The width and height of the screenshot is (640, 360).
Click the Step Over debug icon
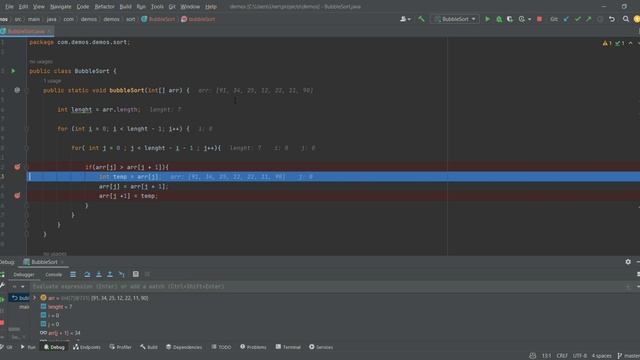(x=87, y=274)
